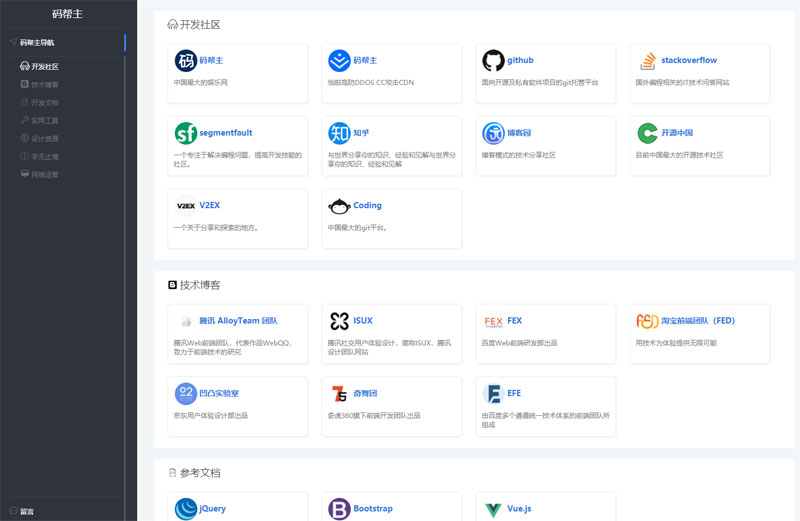Click the description mentioning DDOS CC攻击CDN
The height and width of the screenshot is (521, 800).
[x=371, y=82]
